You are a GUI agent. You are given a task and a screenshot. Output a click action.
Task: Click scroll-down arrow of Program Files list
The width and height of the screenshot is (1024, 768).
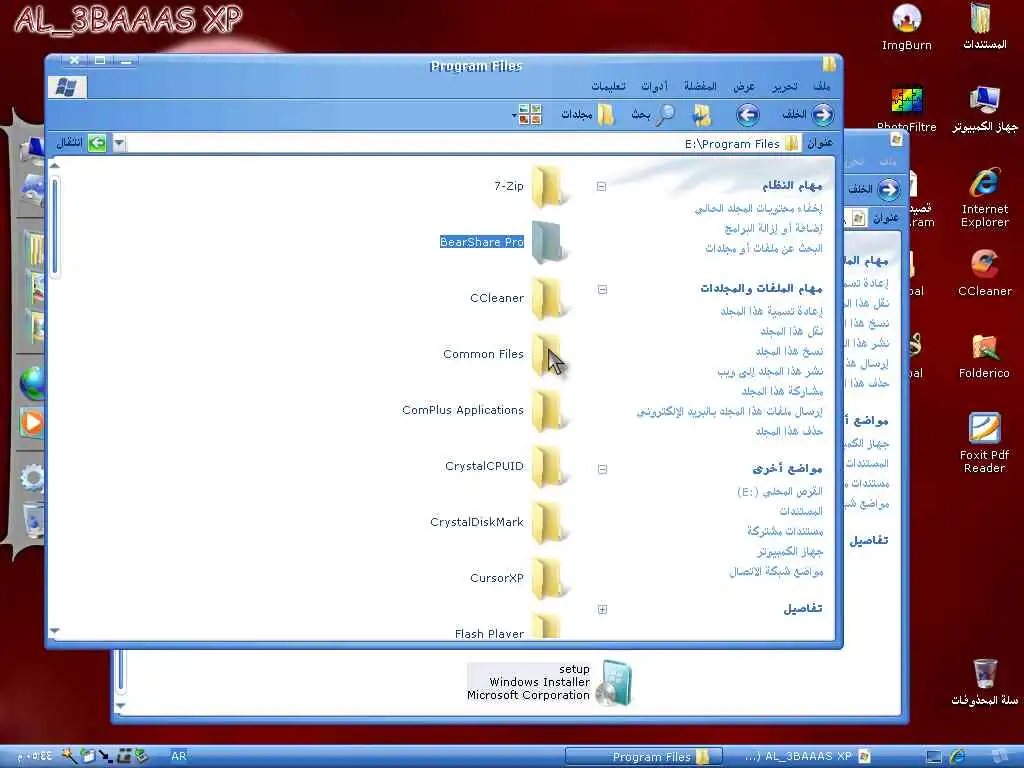(x=55, y=631)
